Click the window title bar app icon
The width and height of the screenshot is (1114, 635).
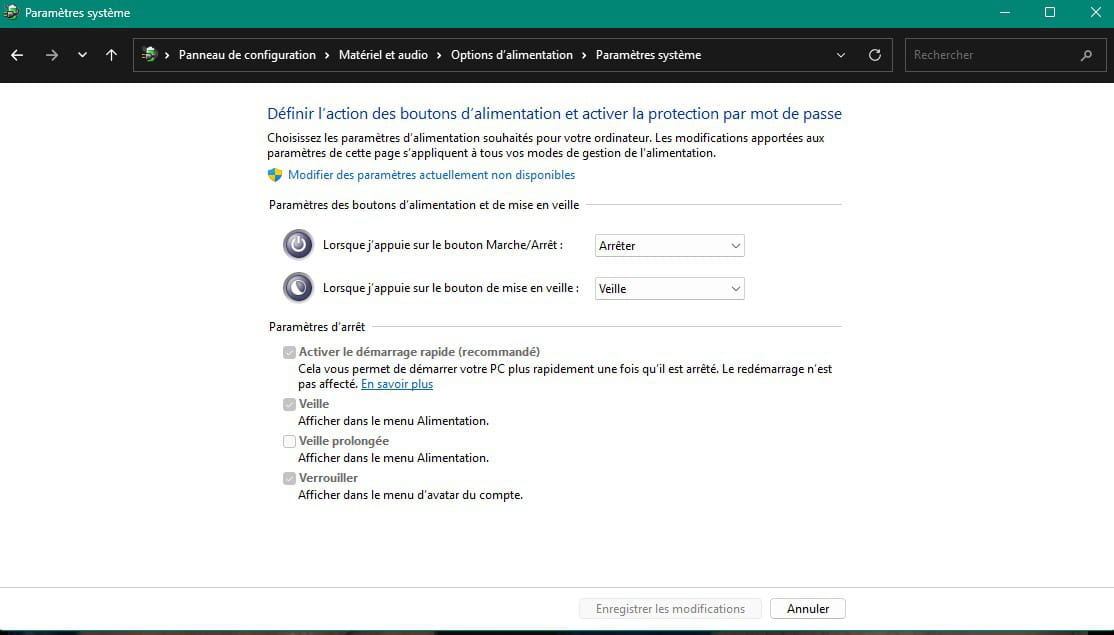click(11, 13)
